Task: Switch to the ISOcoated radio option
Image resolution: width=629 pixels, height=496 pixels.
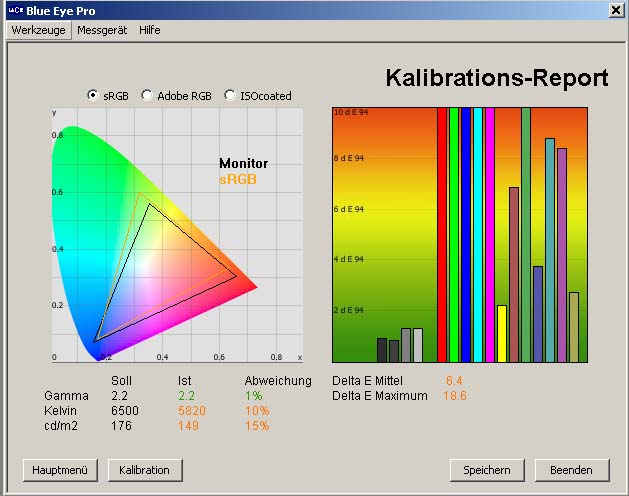Action: [231, 96]
